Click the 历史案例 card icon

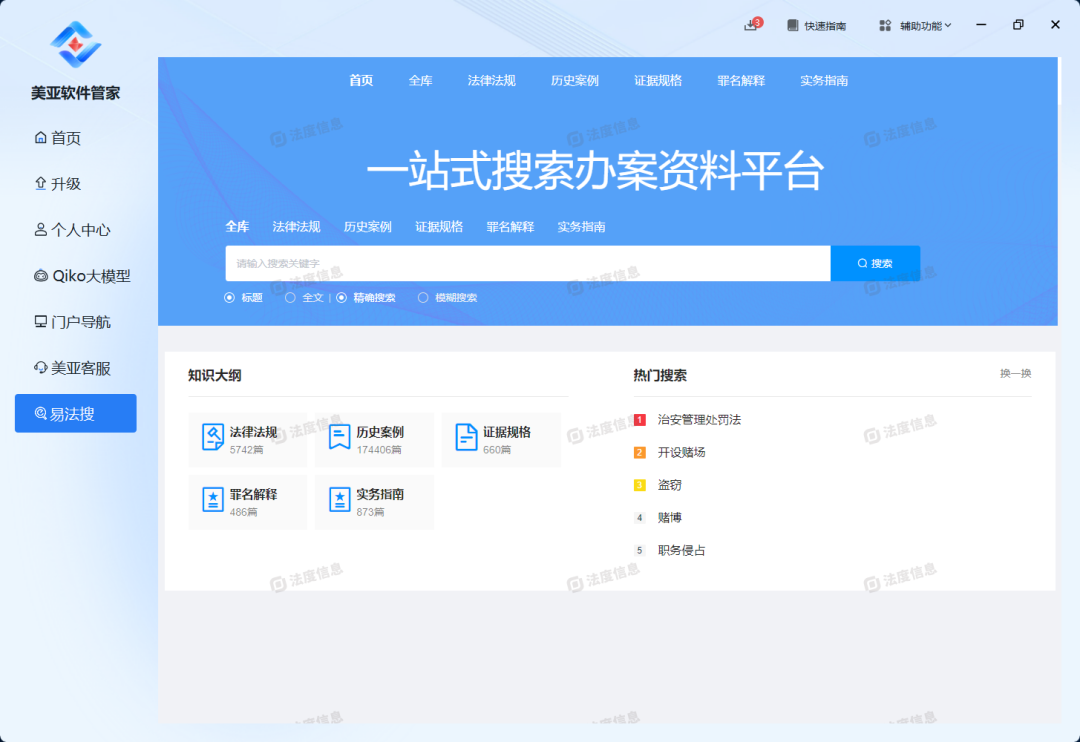339,437
